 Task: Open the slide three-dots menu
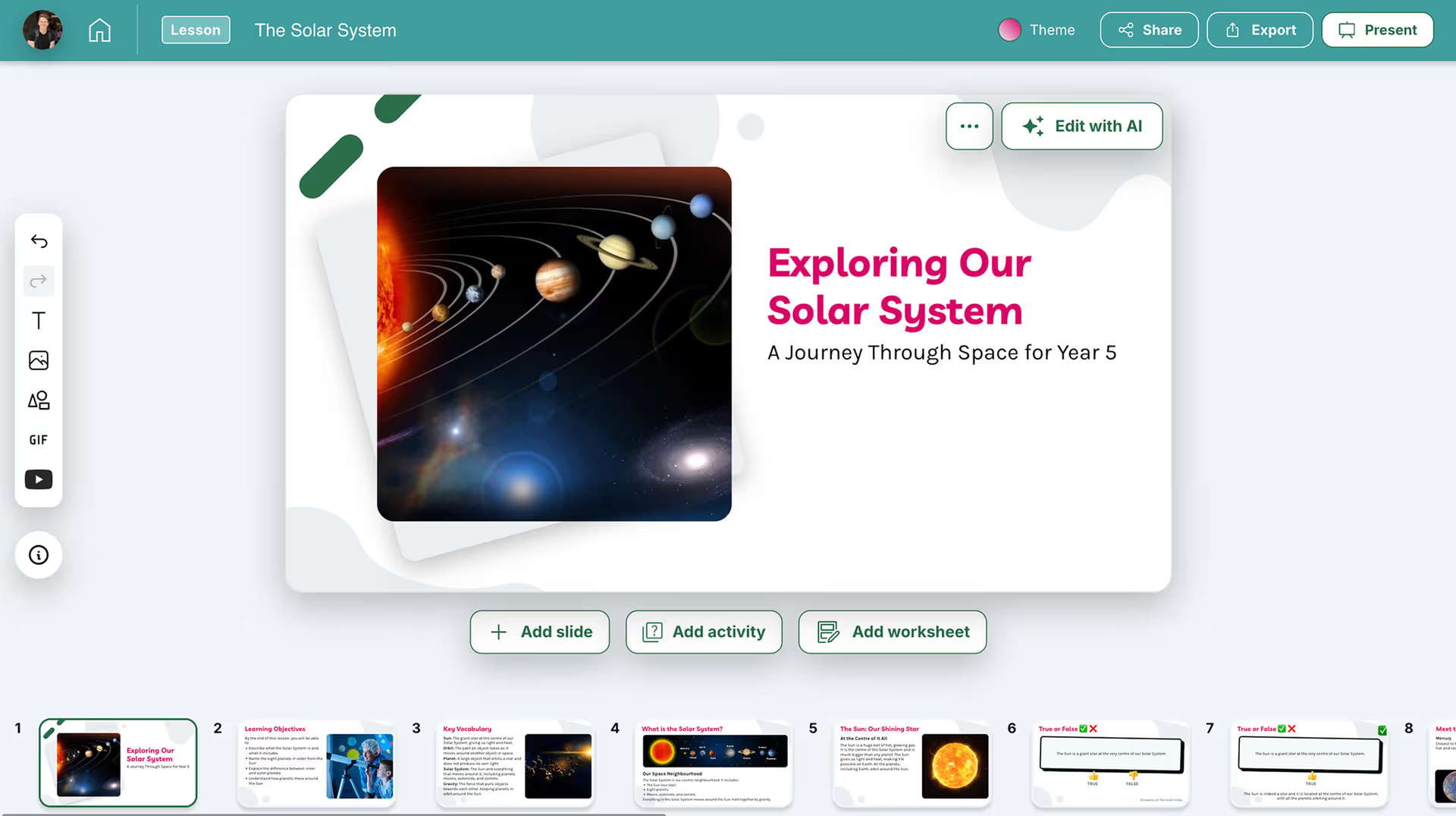tap(969, 126)
